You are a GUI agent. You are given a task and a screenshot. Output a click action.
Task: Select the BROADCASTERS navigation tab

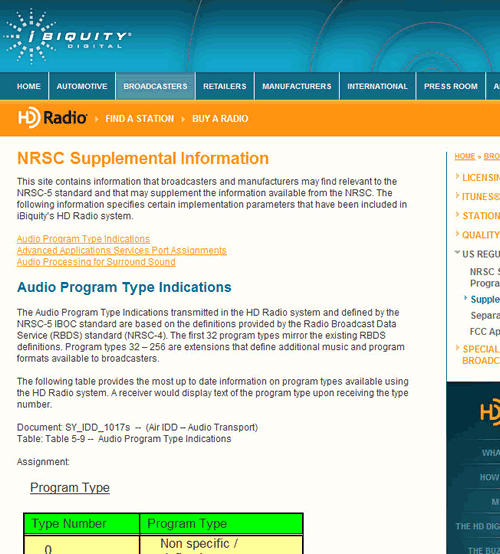click(155, 86)
